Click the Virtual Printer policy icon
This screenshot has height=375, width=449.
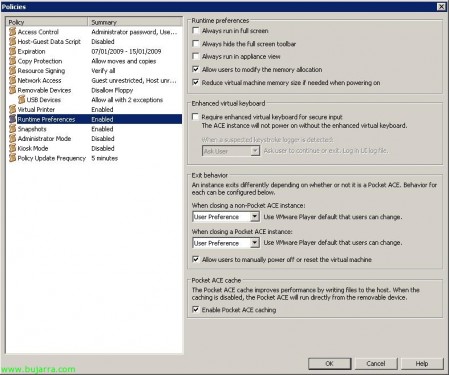point(12,109)
